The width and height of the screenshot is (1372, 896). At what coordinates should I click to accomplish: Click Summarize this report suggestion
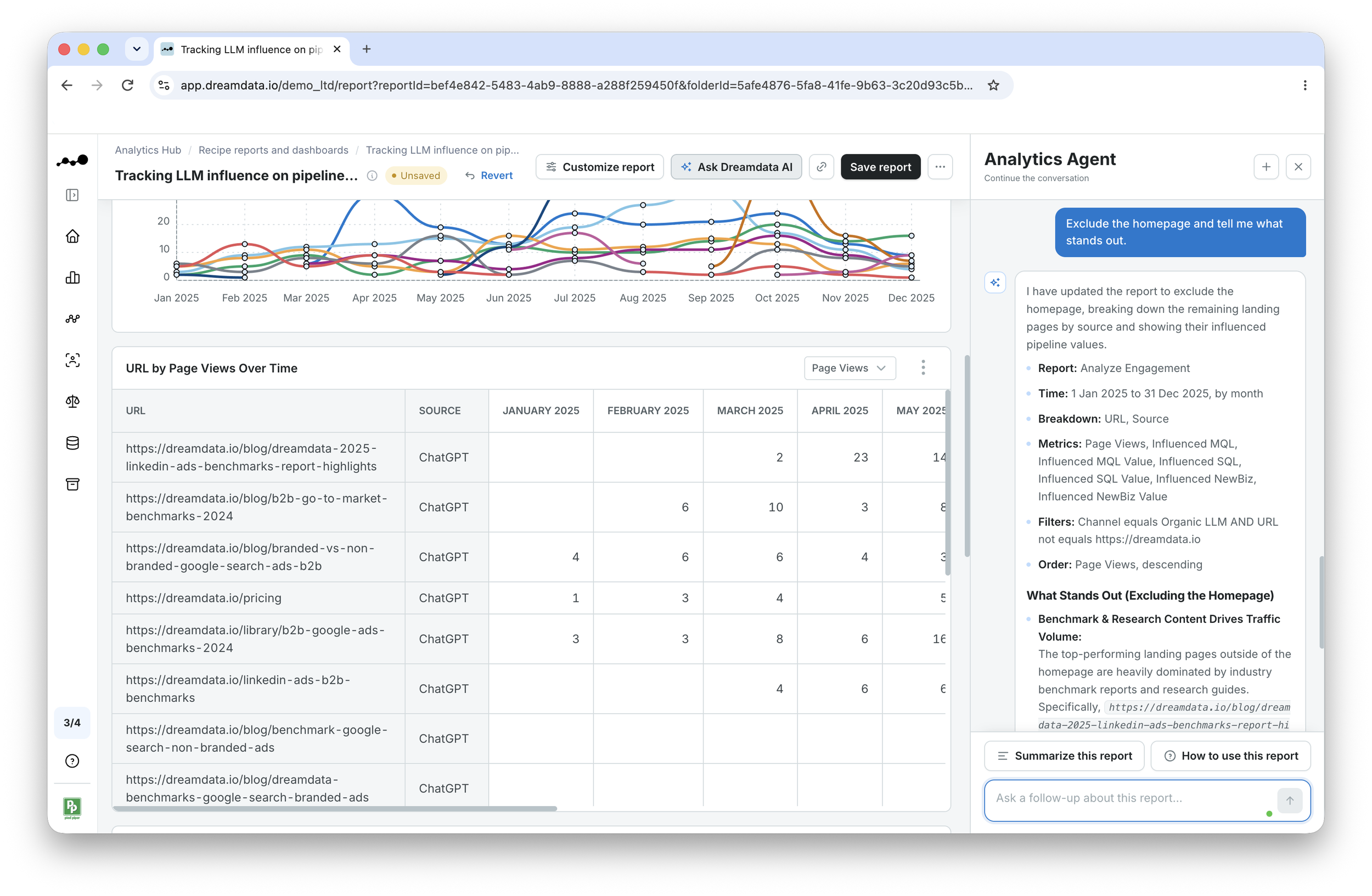point(1064,756)
